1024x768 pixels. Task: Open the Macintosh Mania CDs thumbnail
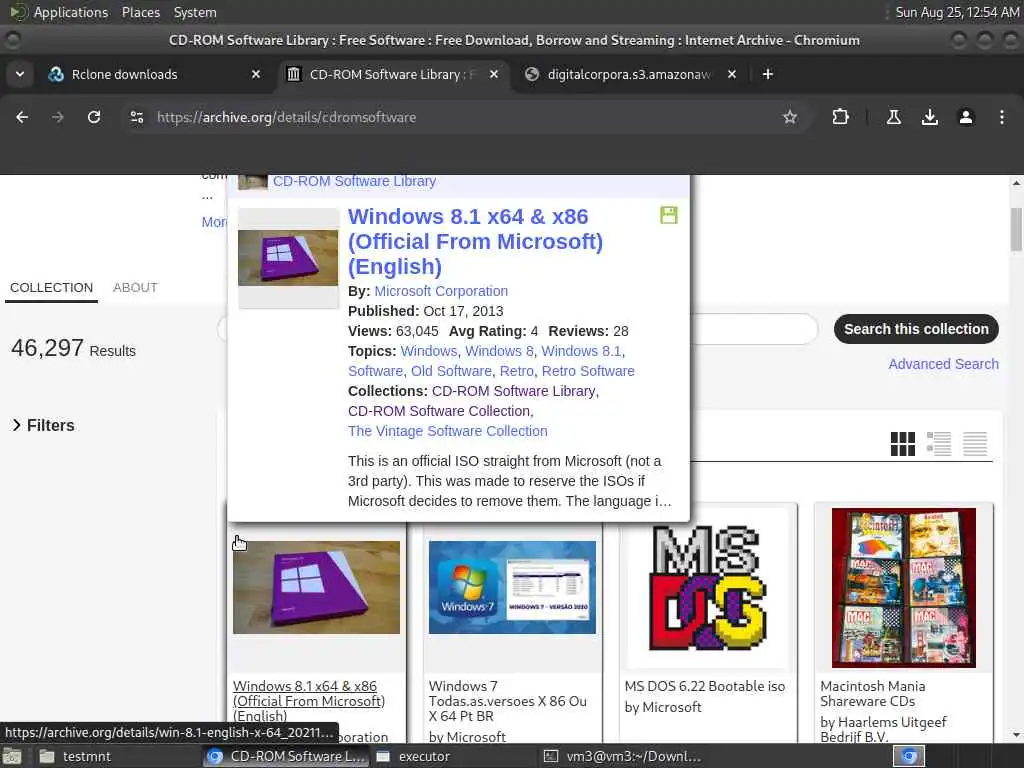904,588
